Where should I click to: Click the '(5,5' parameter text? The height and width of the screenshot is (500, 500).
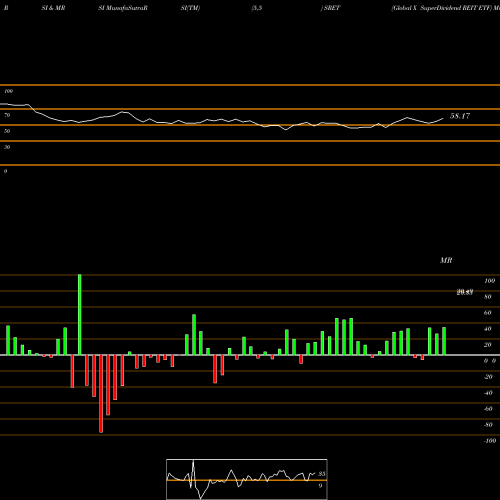coord(257,8)
